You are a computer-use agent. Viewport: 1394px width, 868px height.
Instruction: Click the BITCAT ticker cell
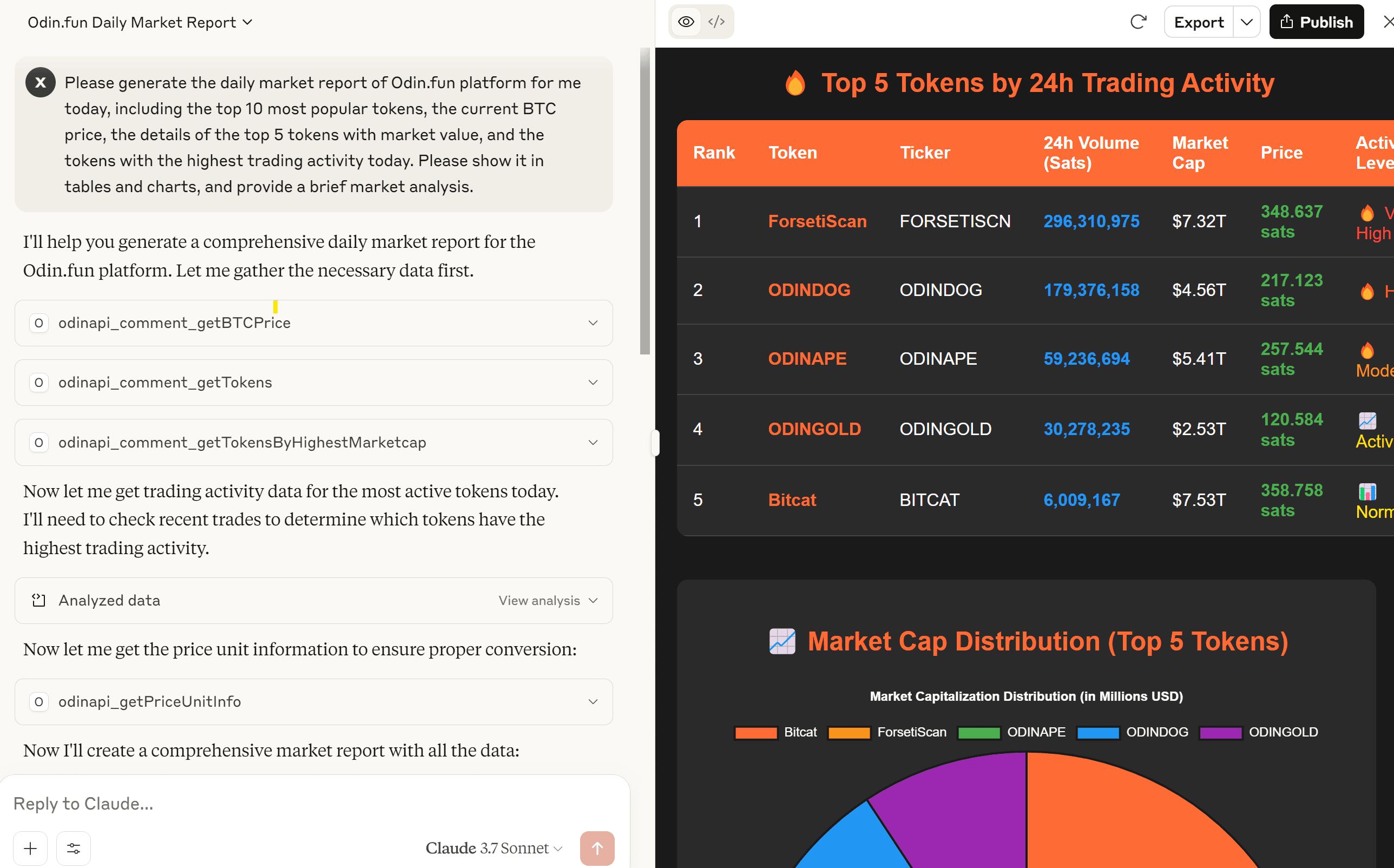pos(929,500)
